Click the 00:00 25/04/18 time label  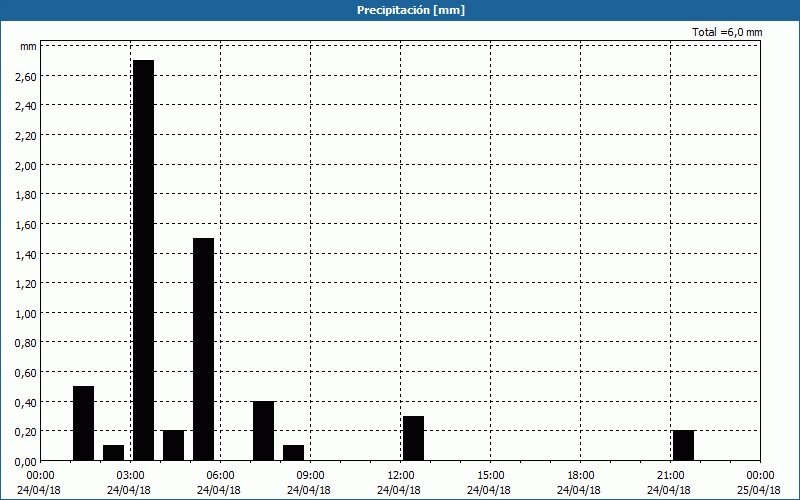759,483
